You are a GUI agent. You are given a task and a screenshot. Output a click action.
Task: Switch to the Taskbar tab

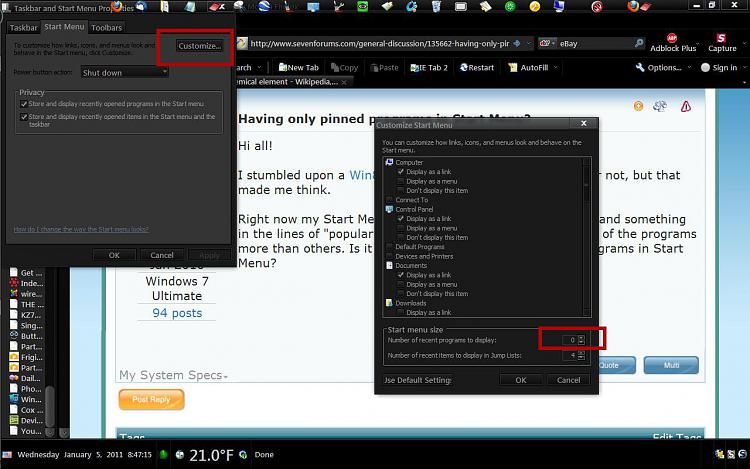[x=23, y=28]
